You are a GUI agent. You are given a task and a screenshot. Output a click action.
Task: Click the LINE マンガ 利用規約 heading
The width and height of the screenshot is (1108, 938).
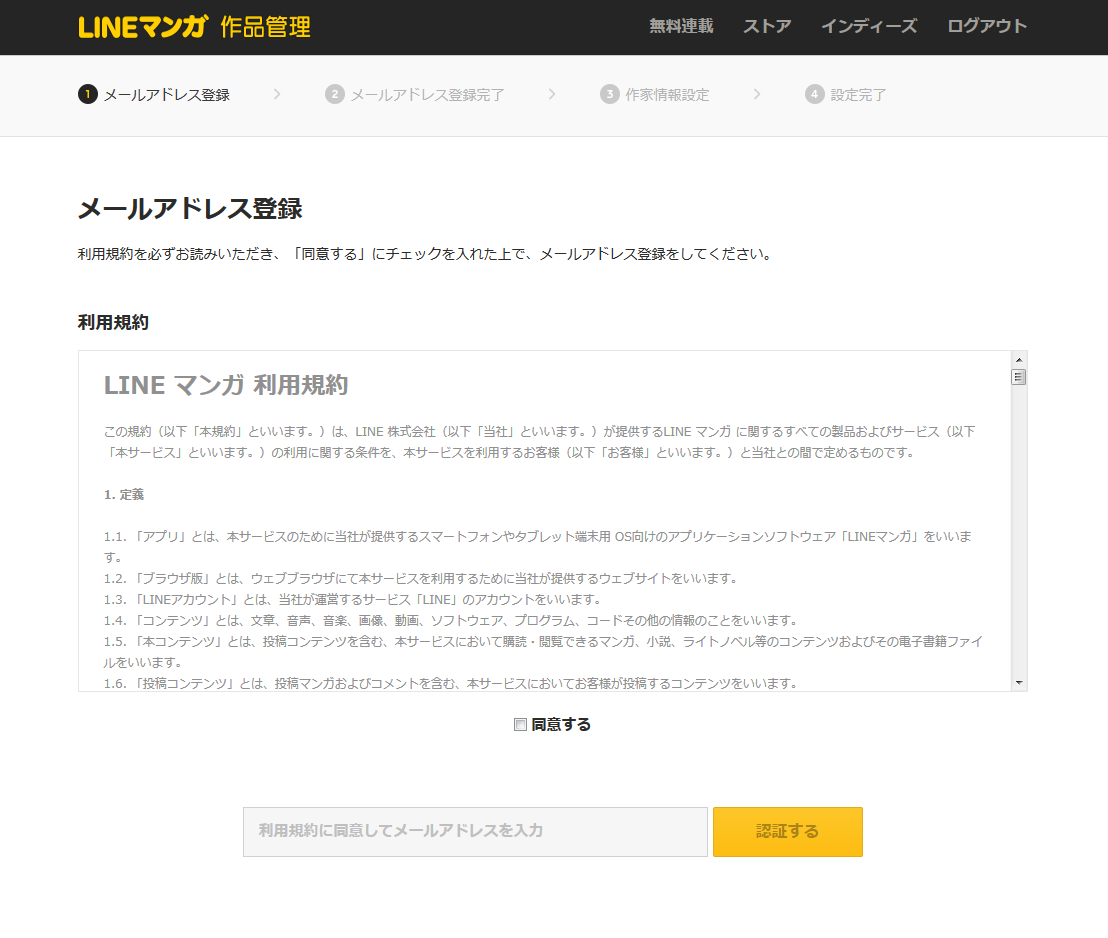coord(226,385)
